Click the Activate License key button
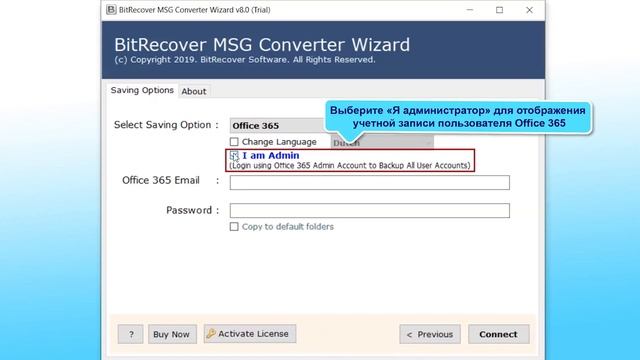 point(250,334)
